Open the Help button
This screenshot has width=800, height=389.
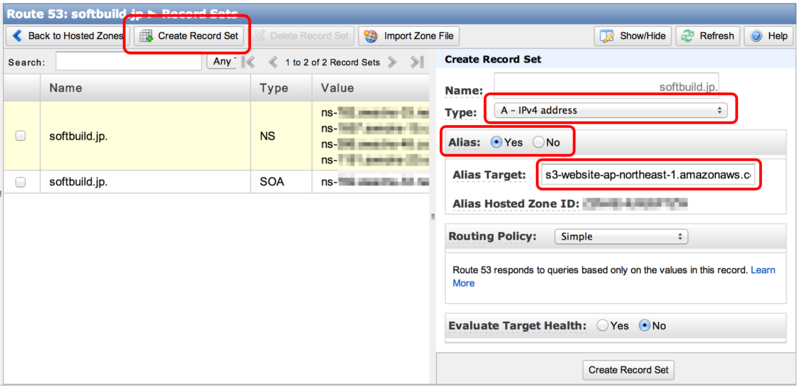click(x=769, y=36)
